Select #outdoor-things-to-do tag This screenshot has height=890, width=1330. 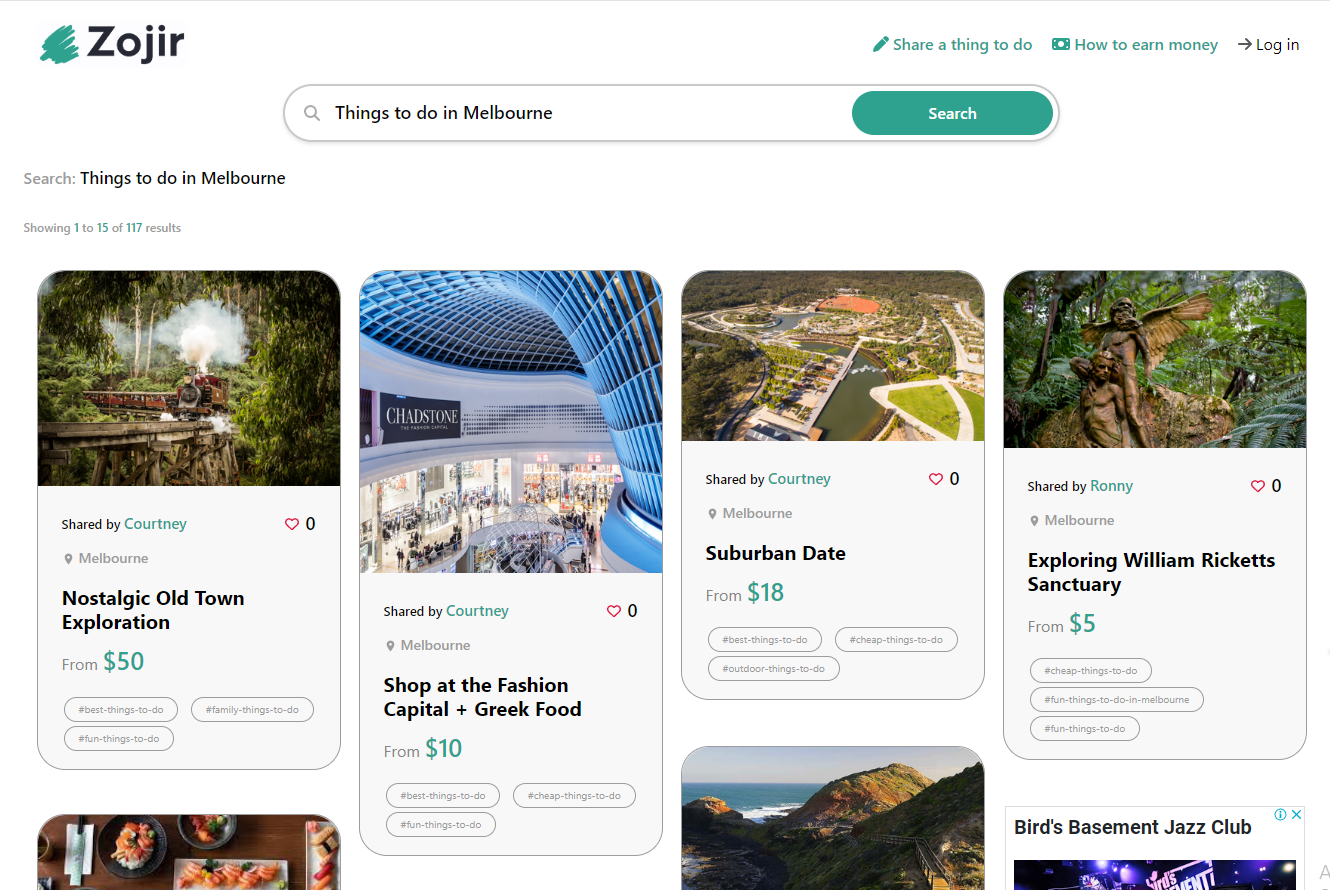[774, 669]
